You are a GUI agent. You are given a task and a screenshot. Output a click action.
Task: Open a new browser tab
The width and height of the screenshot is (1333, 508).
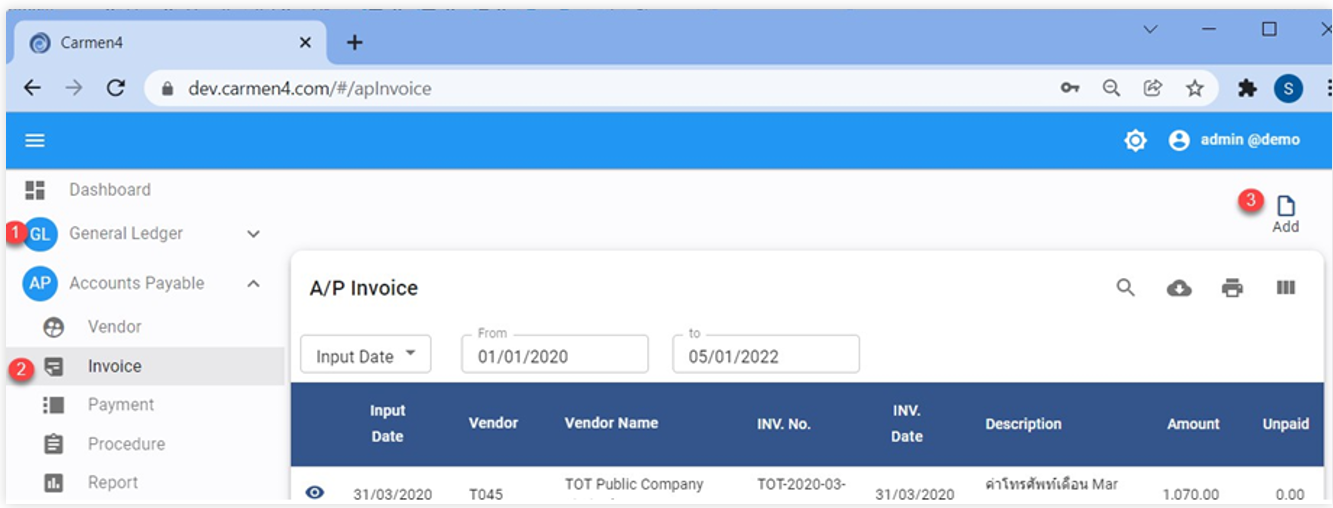point(354,42)
